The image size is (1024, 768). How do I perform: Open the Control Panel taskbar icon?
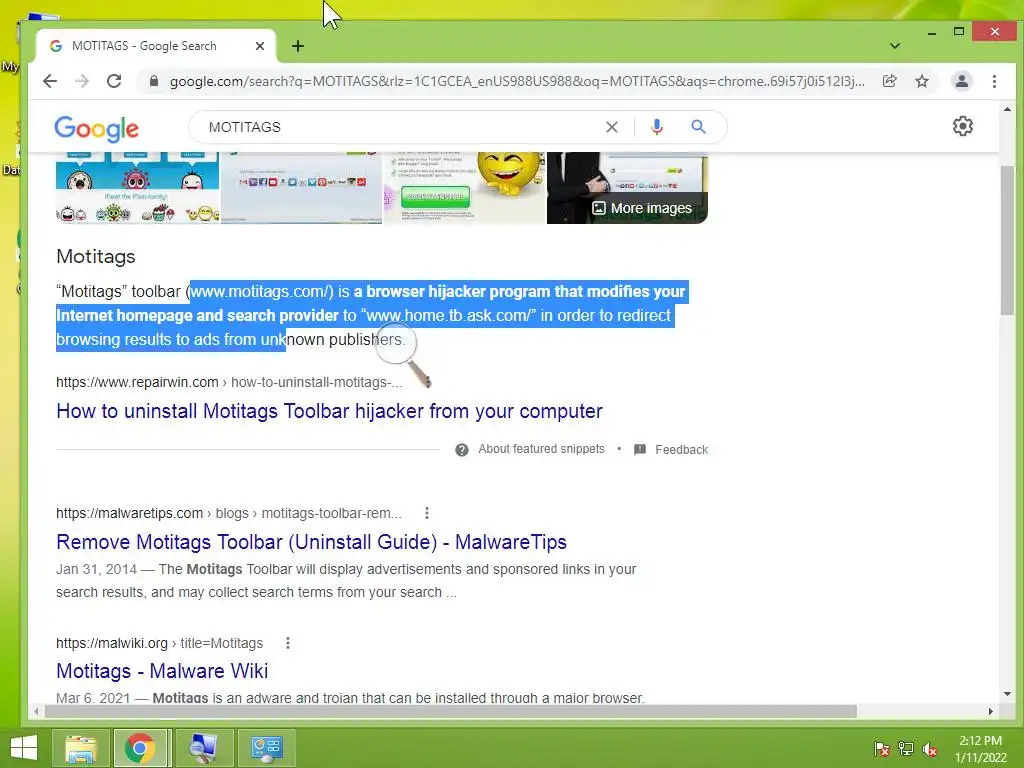point(266,748)
